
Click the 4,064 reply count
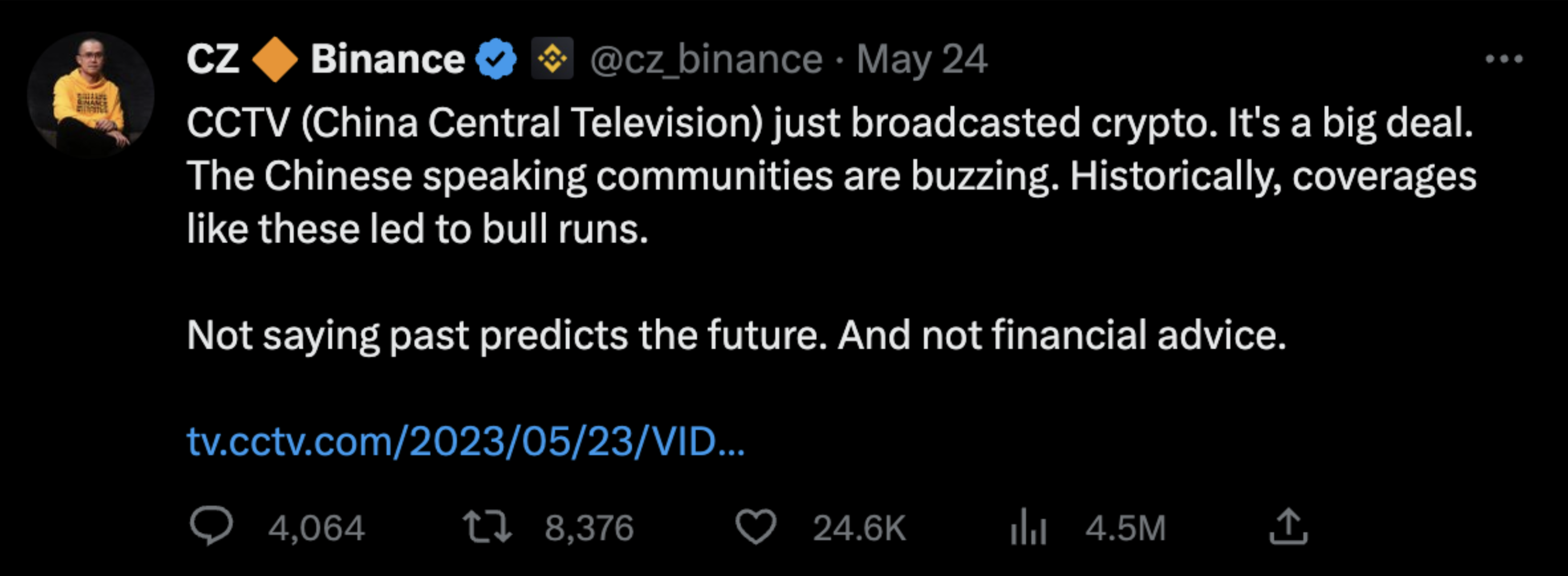point(316,527)
